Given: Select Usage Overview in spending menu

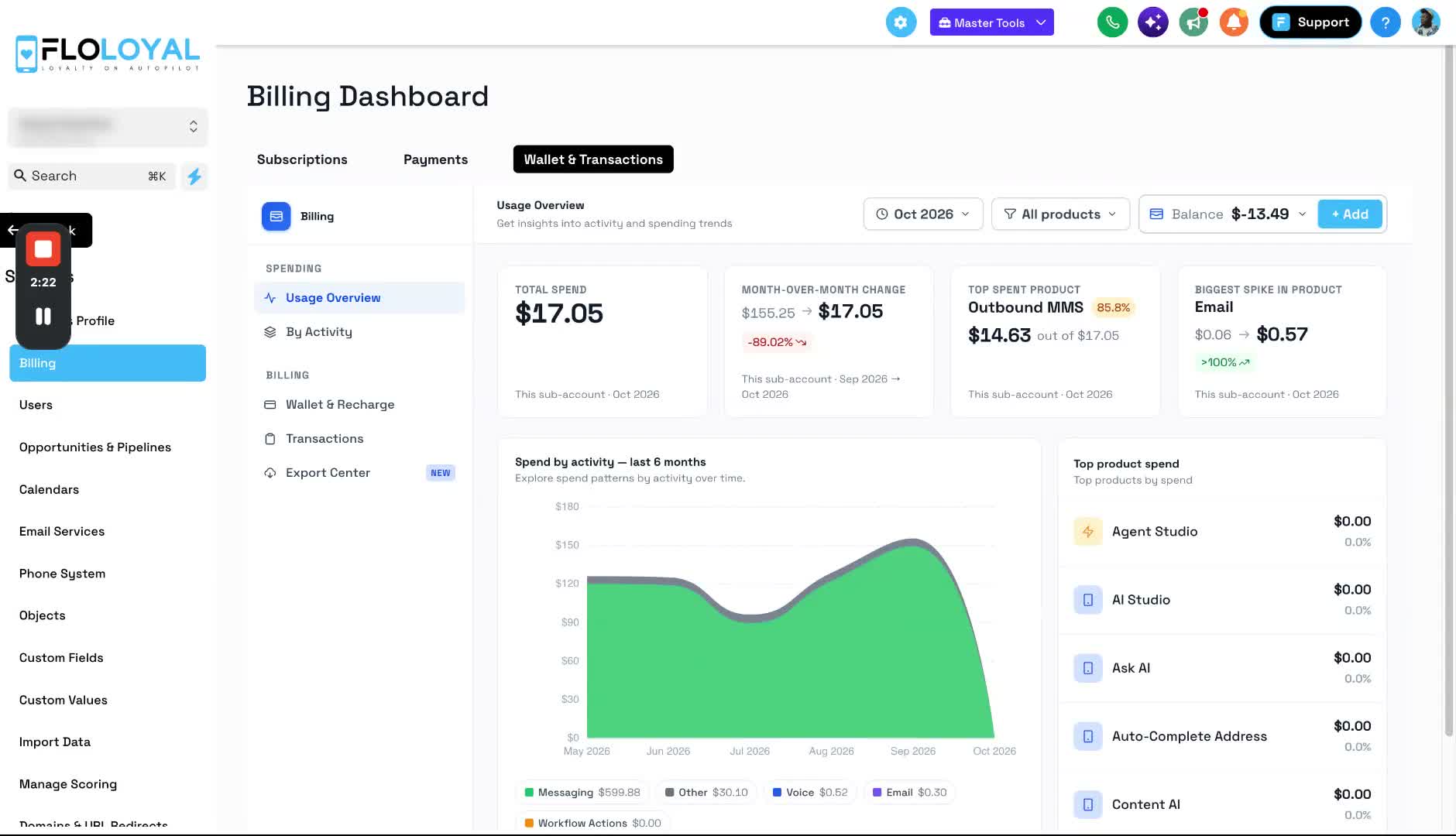Looking at the screenshot, I should click(x=359, y=298).
